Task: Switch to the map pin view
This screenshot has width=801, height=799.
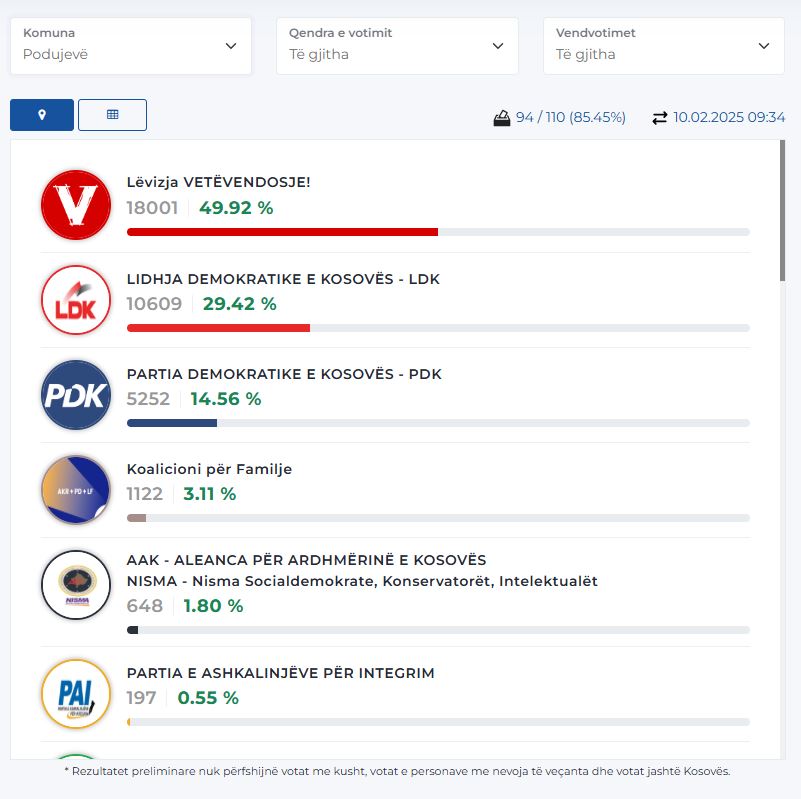Action: [x=42, y=115]
